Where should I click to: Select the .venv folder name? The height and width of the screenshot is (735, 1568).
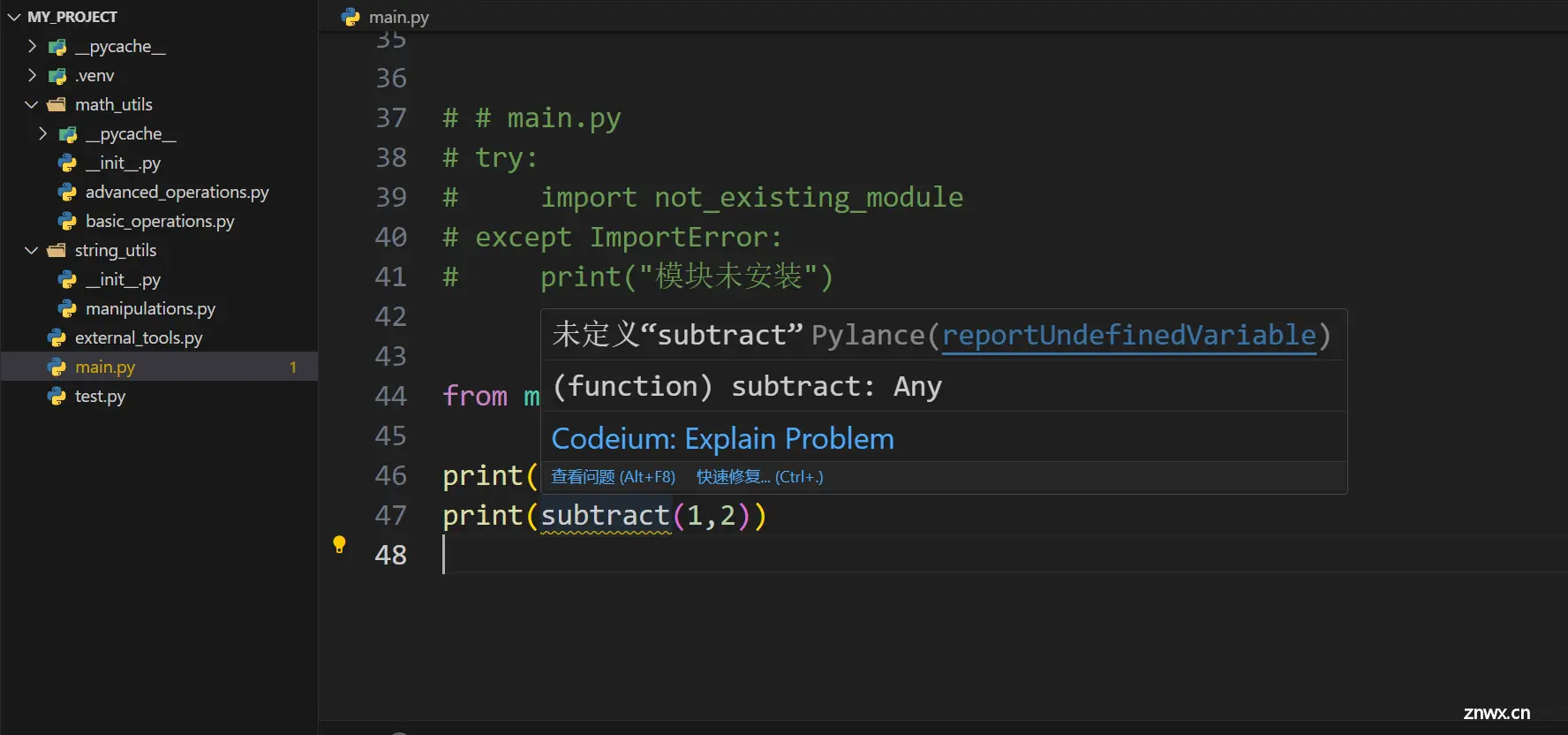point(94,75)
